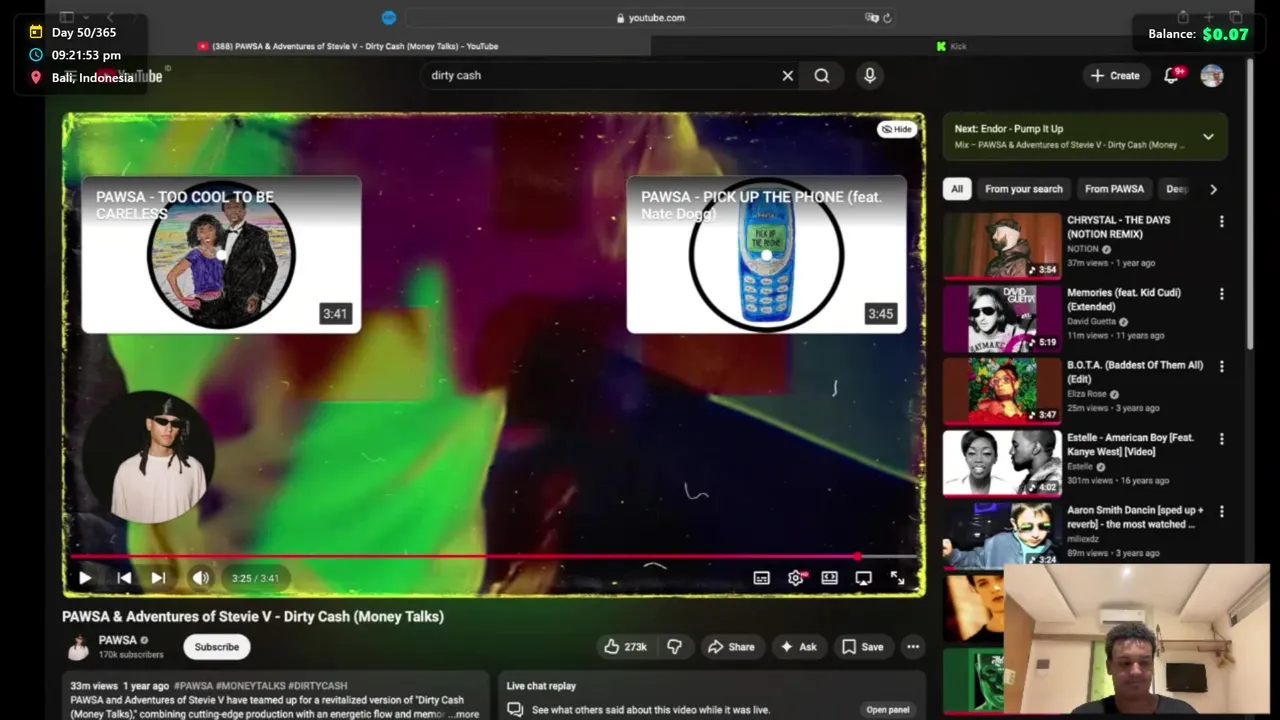Reload the page in Safari
The height and width of the screenshot is (720, 1280).
[887, 17]
